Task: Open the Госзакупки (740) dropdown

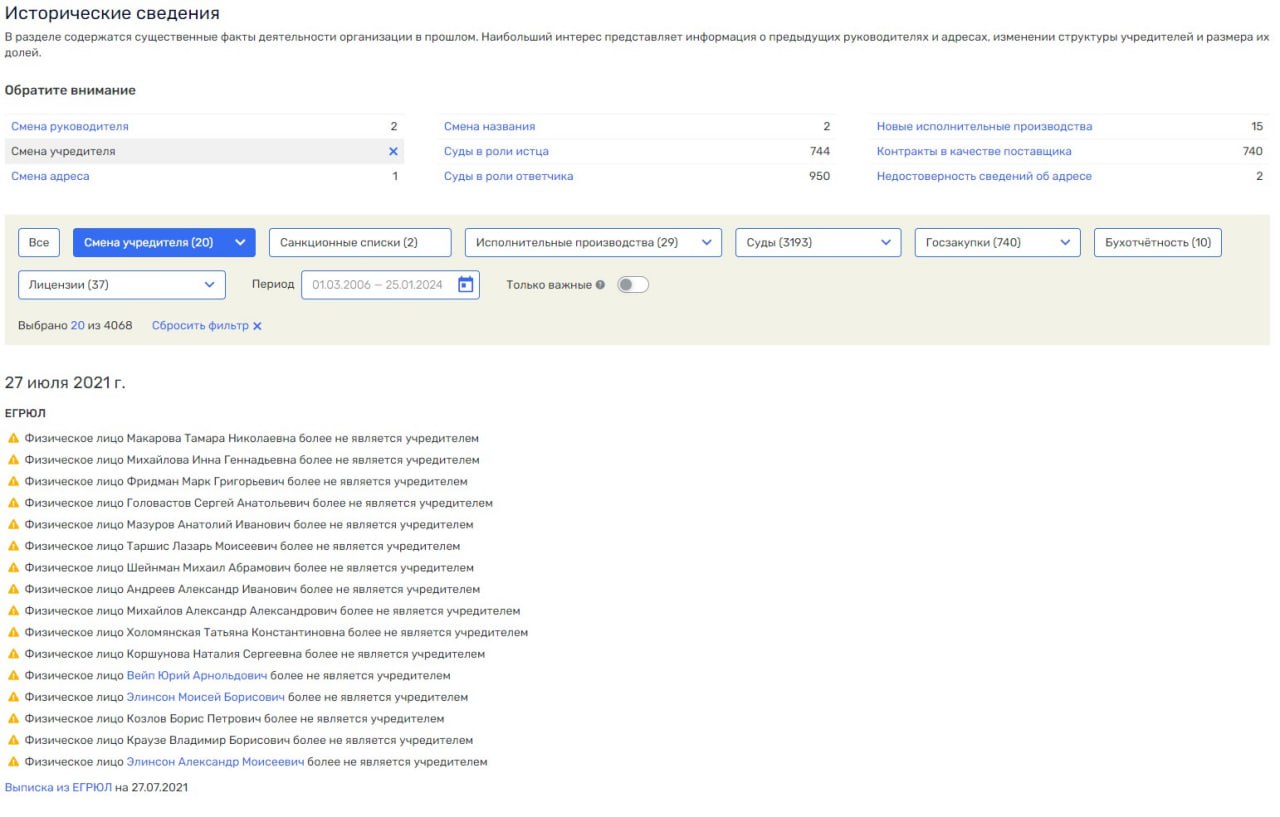Action: pos(997,243)
